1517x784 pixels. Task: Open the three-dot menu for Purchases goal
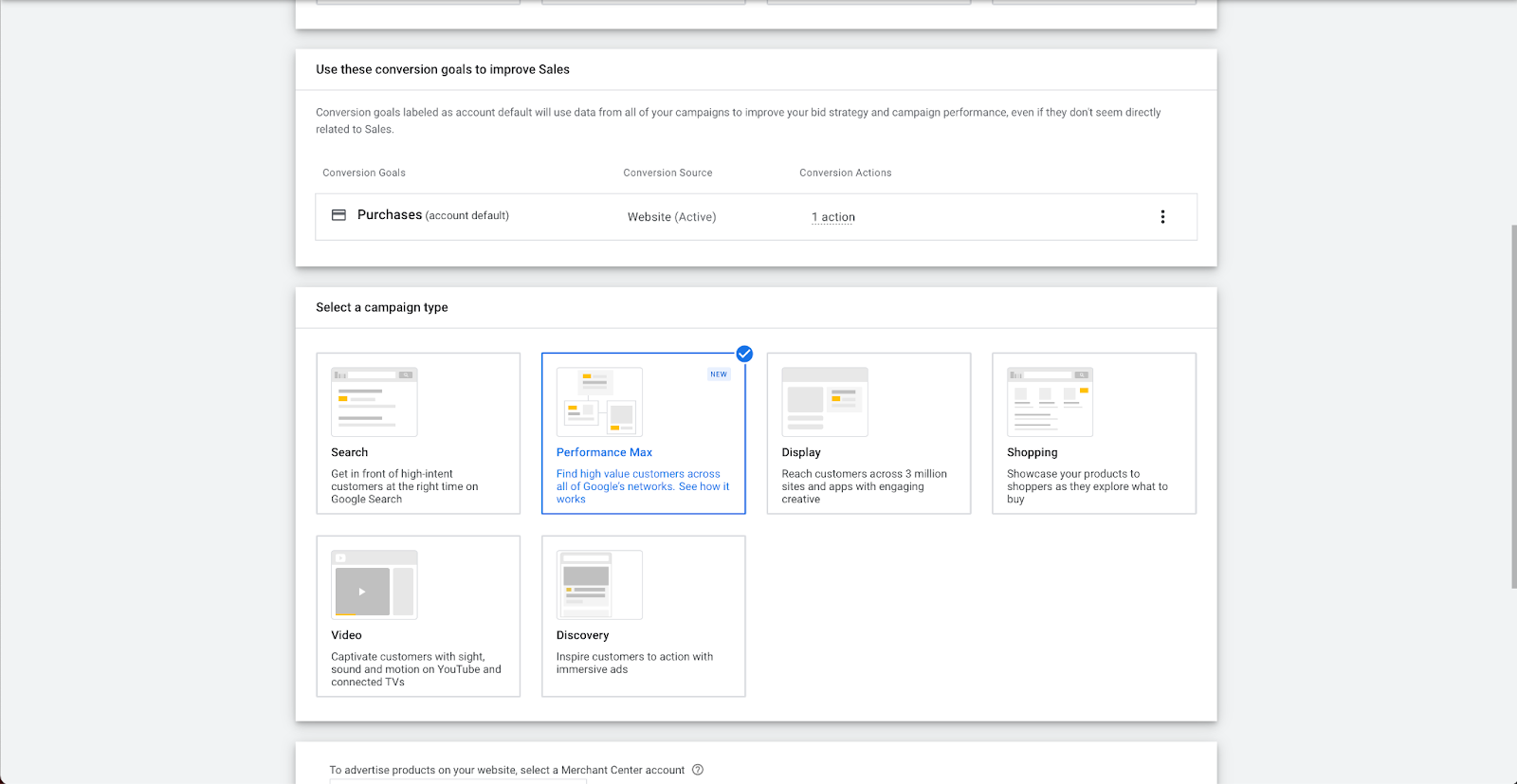(x=1162, y=217)
